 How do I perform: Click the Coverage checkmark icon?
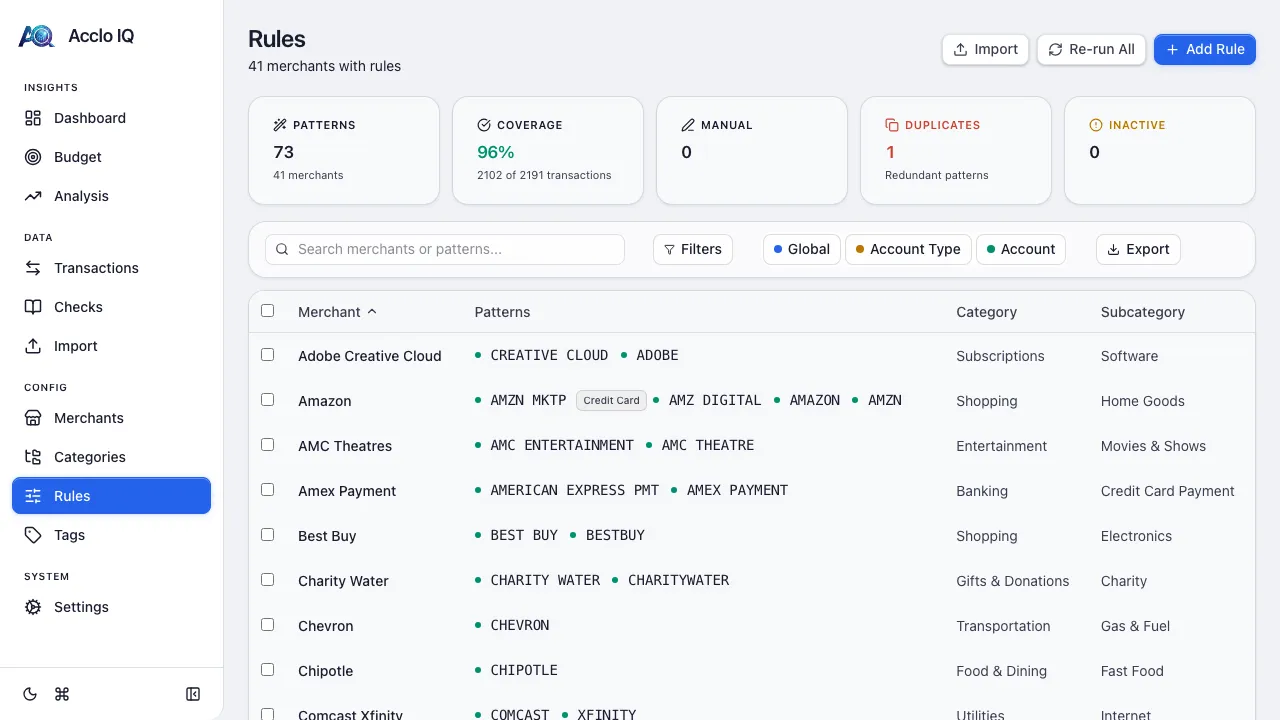pyautogui.click(x=484, y=125)
